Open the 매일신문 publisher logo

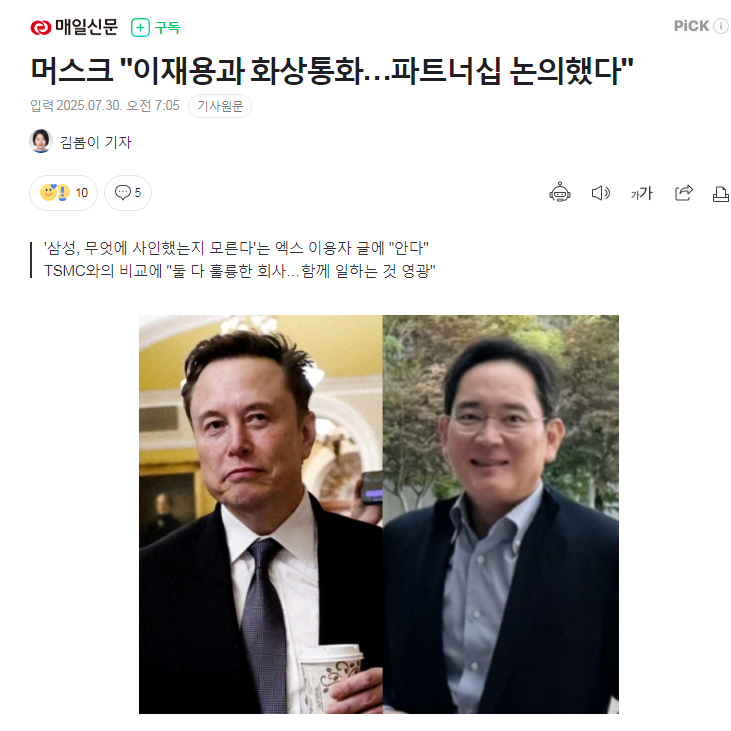click(x=74, y=27)
